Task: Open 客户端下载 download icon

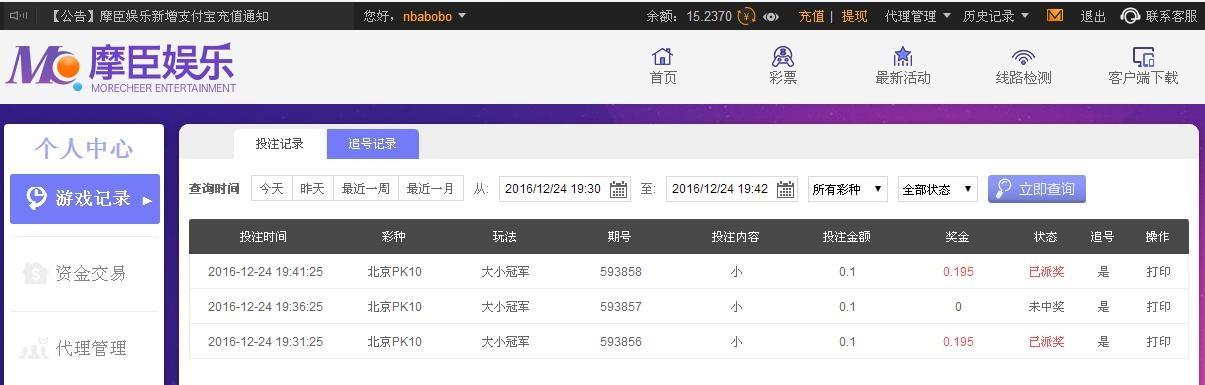Action: point(1143,57)
